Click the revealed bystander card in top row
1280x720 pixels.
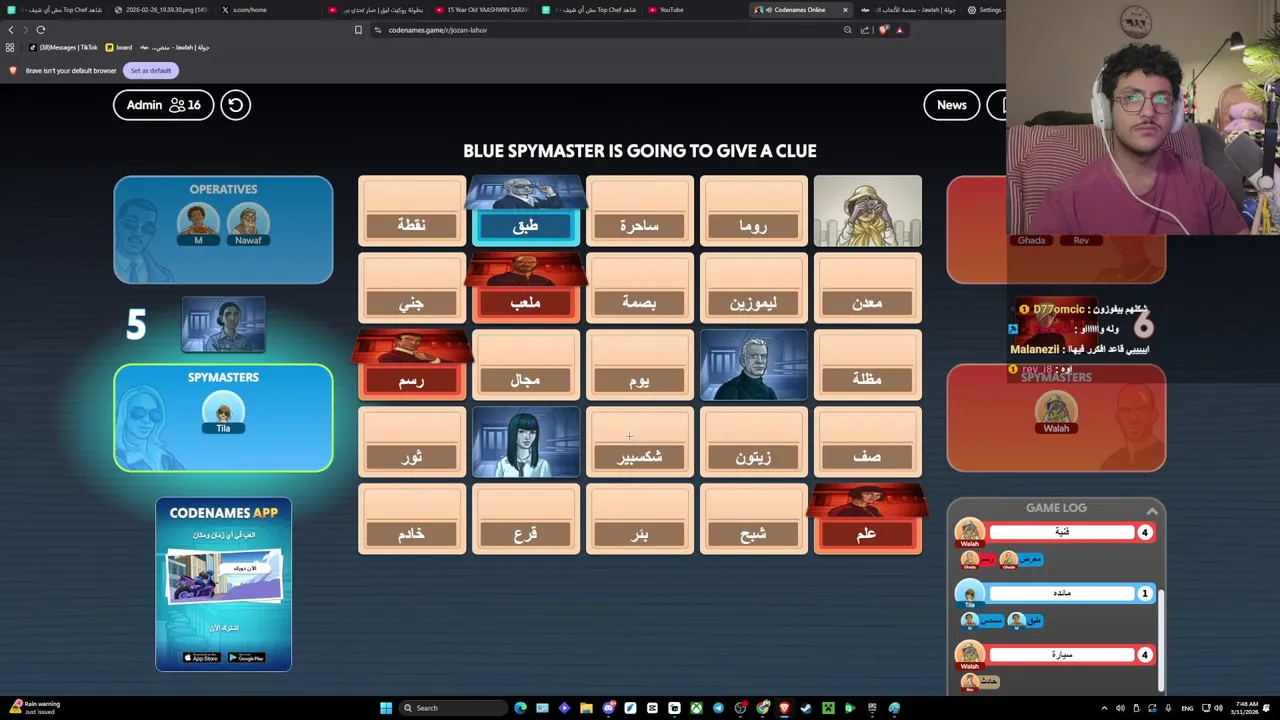pyautogui.click(x=868, y=211)
